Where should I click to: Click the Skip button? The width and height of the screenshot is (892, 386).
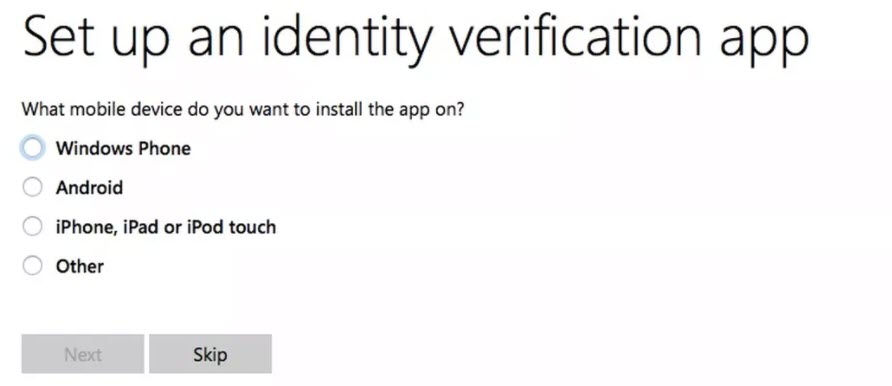(x=210, y=354)
